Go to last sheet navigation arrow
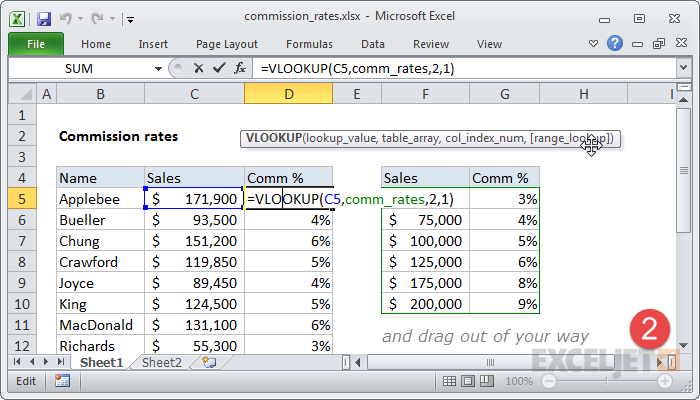This screenshot has width=700, height=400. click(x=61, y=362)
